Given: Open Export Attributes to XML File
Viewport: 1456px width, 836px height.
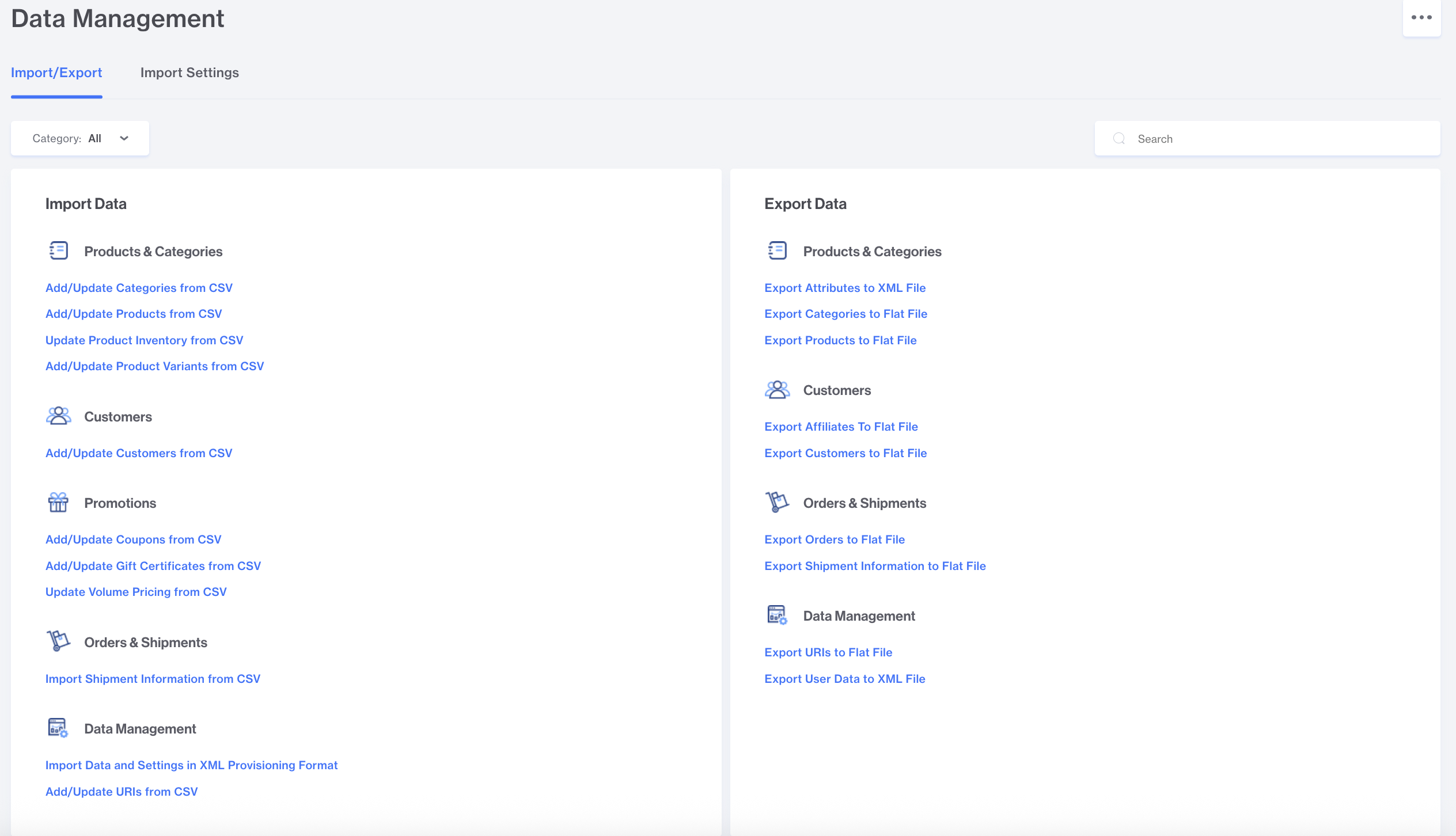Looking at the screenshot, I should 845,288.
